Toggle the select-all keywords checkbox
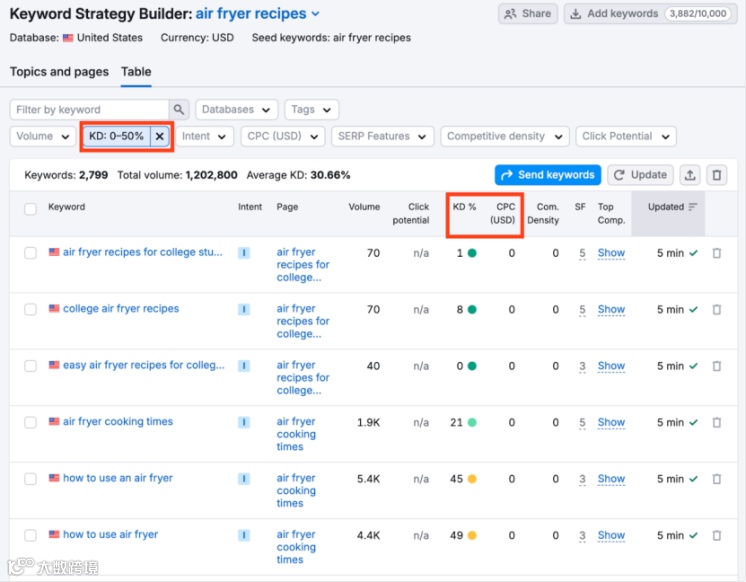This screenshot has width=746, height=582. click(x=30, y=209)
